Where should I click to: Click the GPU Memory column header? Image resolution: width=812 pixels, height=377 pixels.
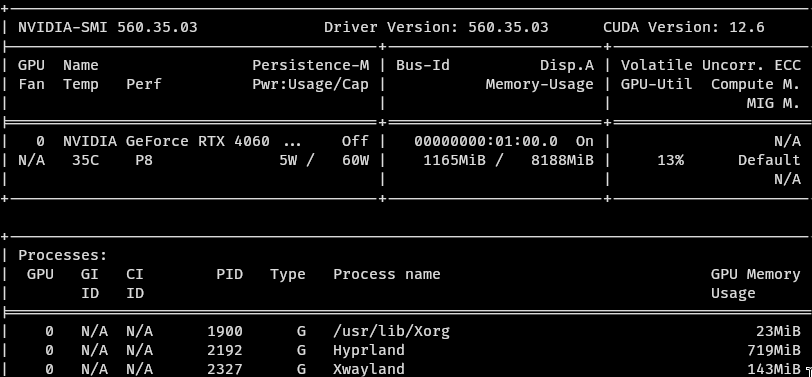[756, 274]
